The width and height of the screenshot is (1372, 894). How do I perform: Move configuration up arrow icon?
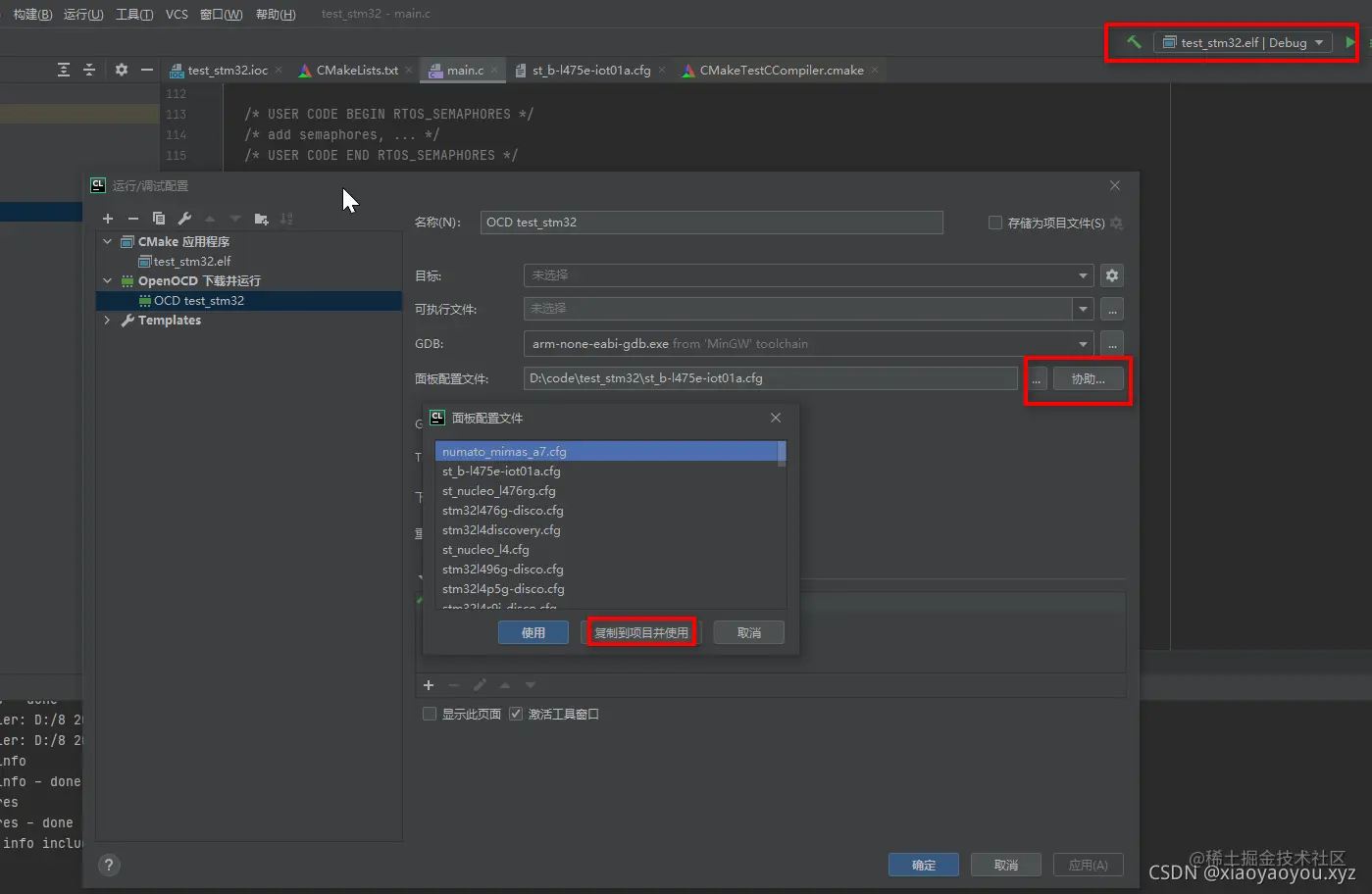(x=210, y=219)
